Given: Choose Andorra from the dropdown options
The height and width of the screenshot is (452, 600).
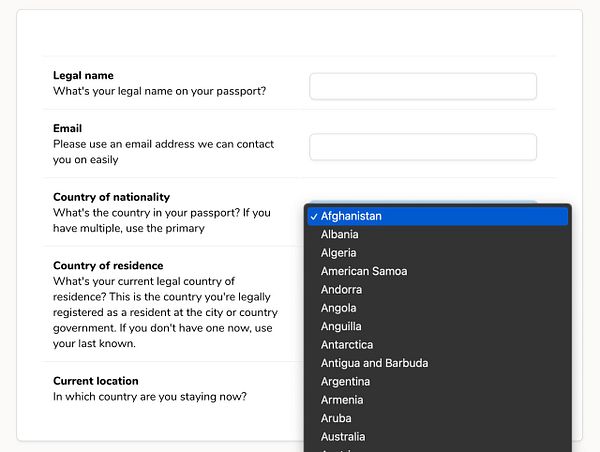Looking at the screenshot, I should tap(342, 290).
